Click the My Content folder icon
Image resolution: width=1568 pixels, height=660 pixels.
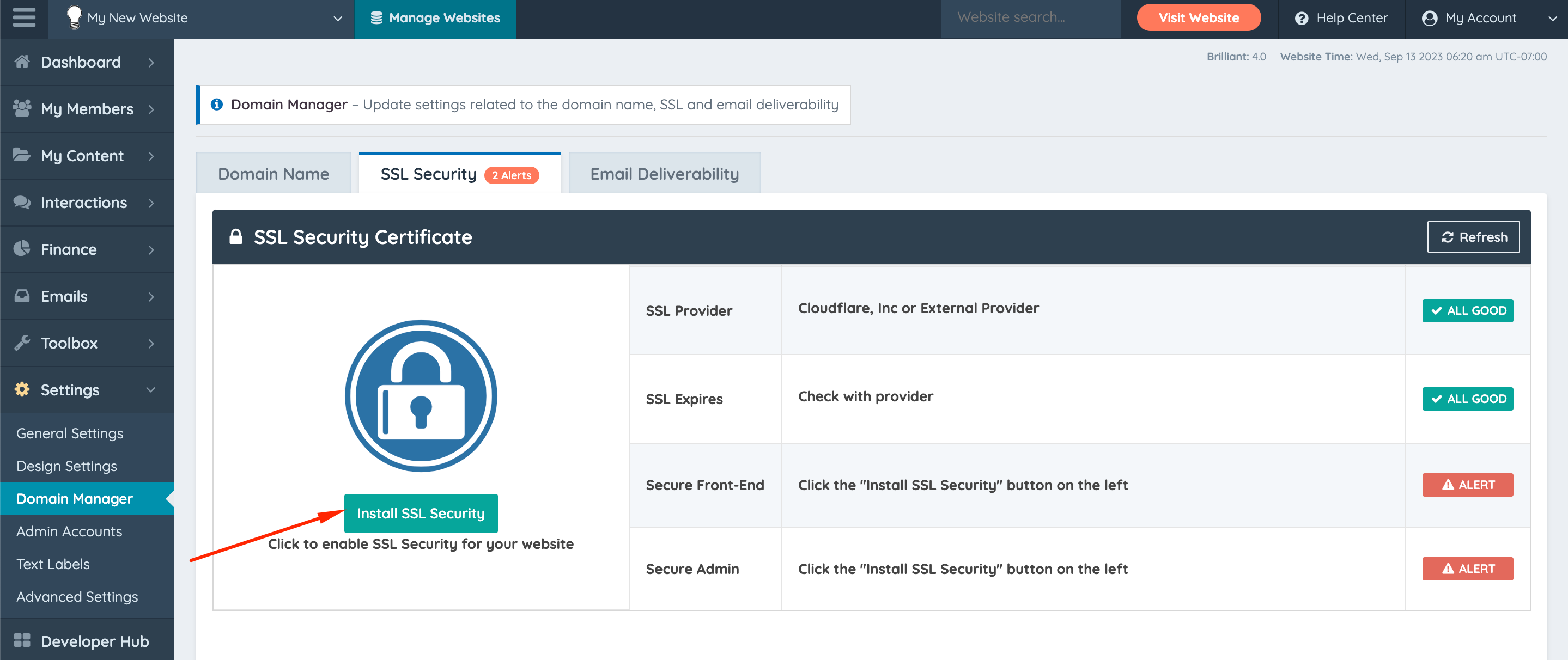click(22, 155)
